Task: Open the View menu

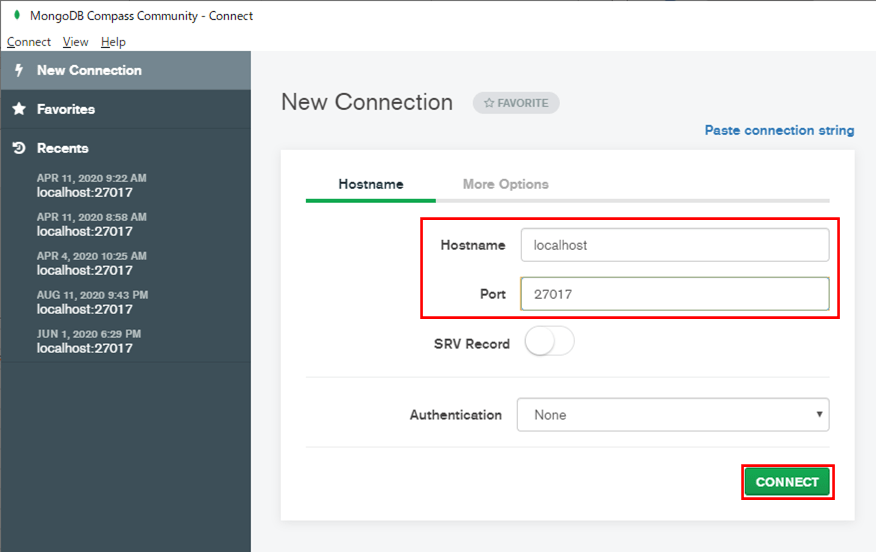Action: pos(75,42)
